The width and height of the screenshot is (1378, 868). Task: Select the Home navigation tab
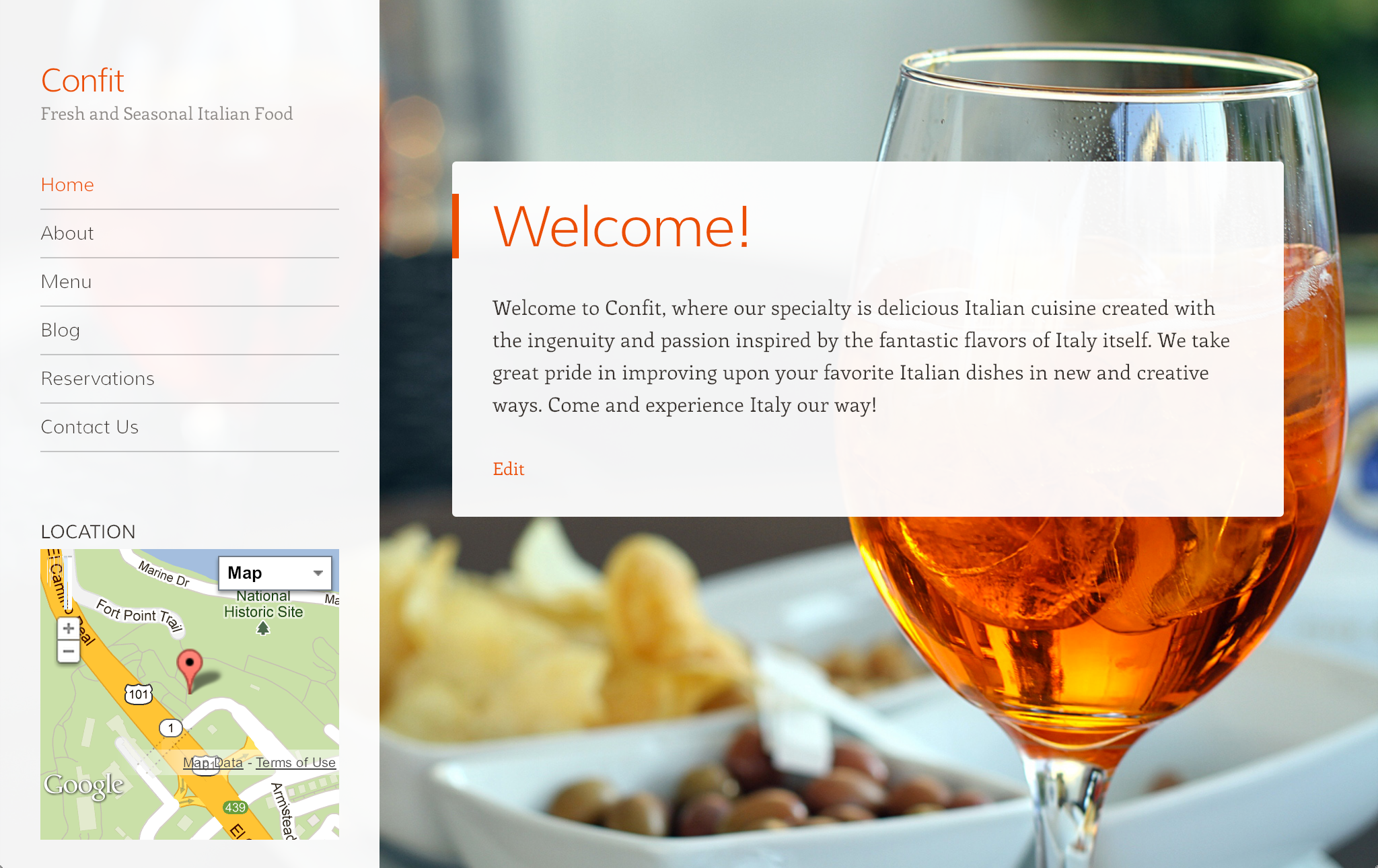pos(67,184)
